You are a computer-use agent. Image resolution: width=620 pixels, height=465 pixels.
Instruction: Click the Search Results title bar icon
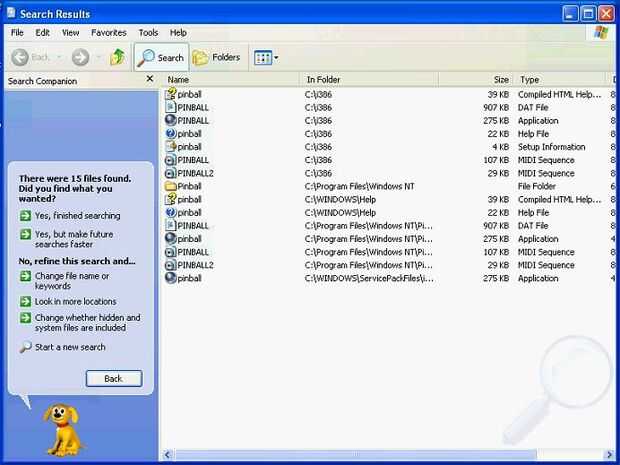(x=11, y=13)
